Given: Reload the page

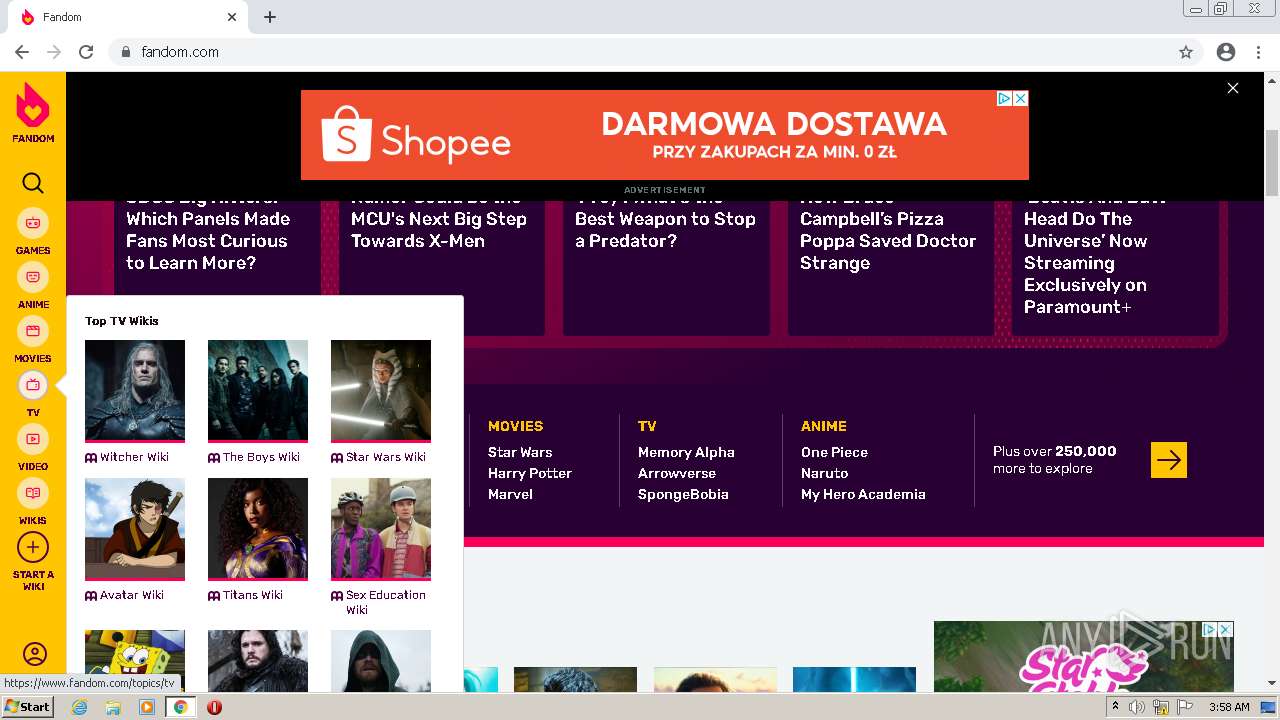Looking at the screenshot, I should [x=86, y=52].
